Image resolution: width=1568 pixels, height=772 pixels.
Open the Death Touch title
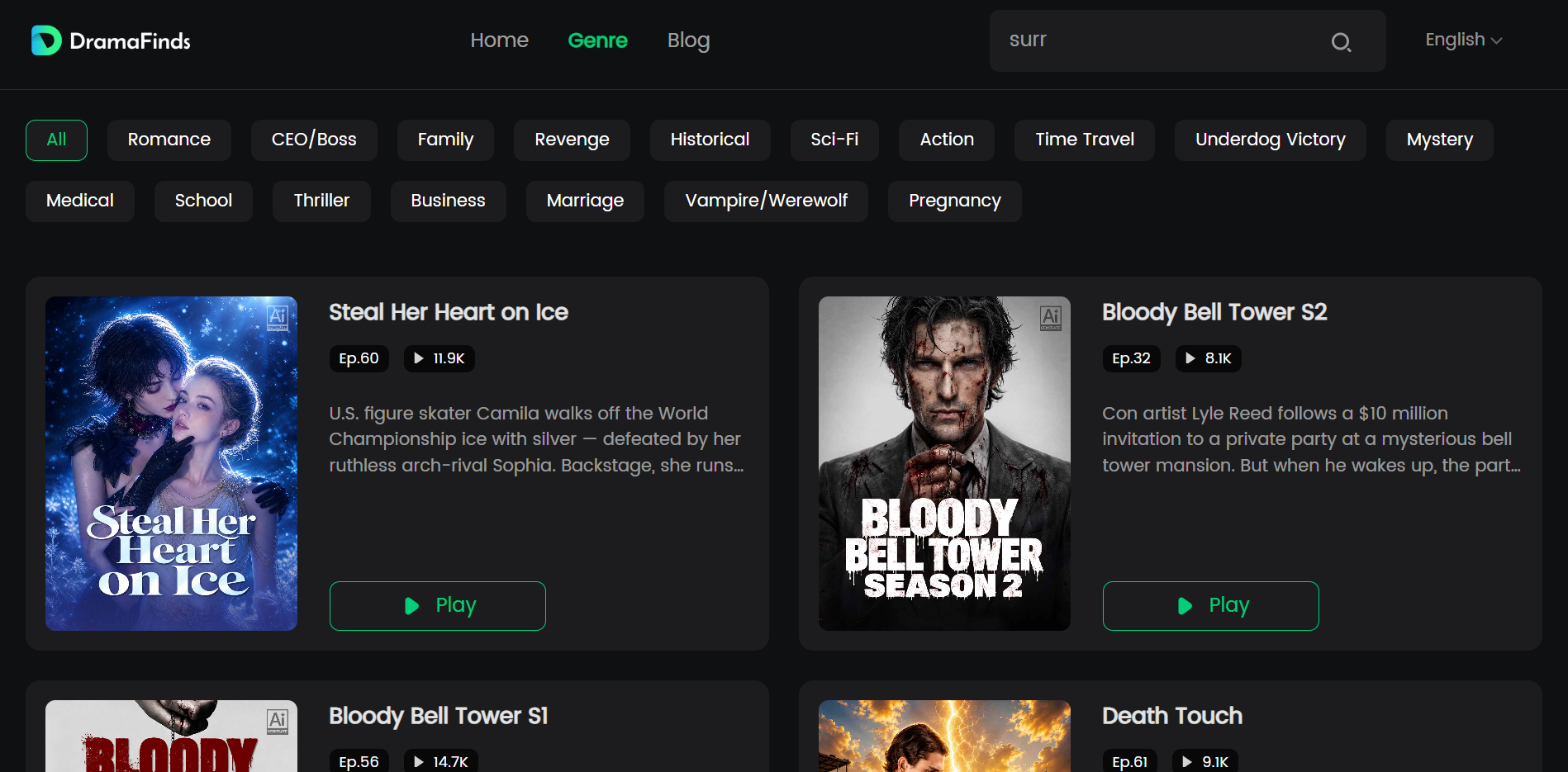pyautogui.click(x=1172, y=716)
